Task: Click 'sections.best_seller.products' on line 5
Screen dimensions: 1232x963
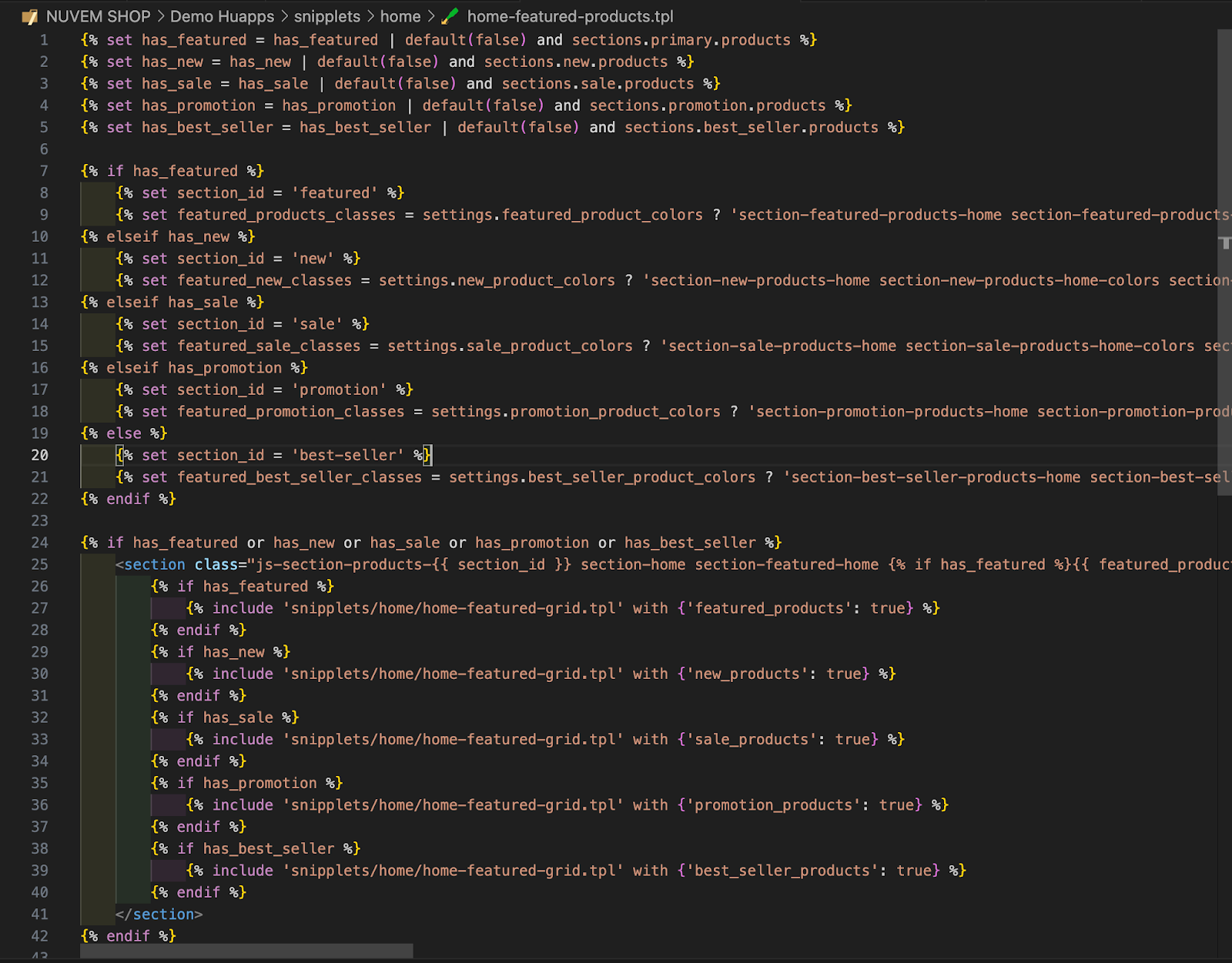Action: point(752,127)
